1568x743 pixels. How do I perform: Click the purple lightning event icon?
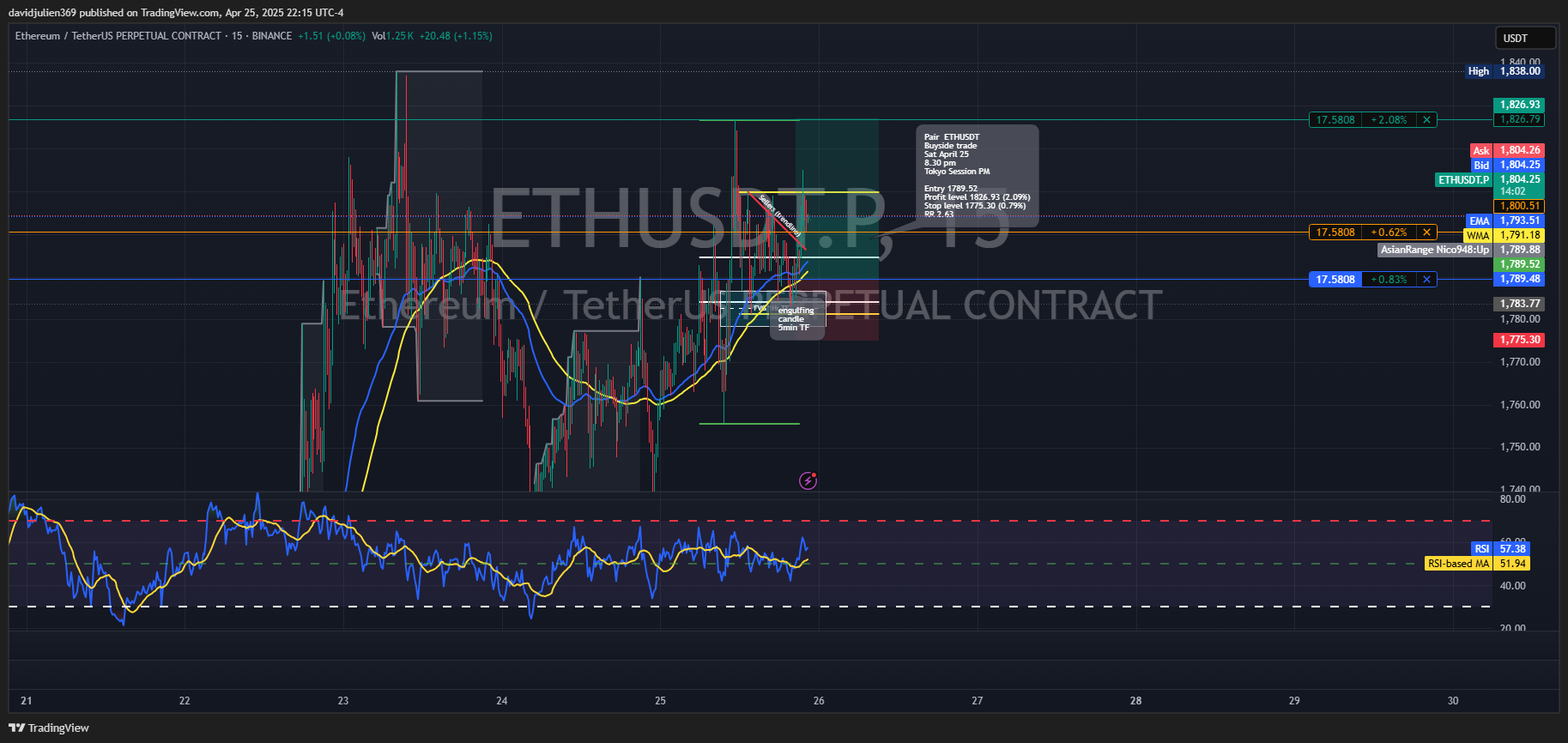808,480
